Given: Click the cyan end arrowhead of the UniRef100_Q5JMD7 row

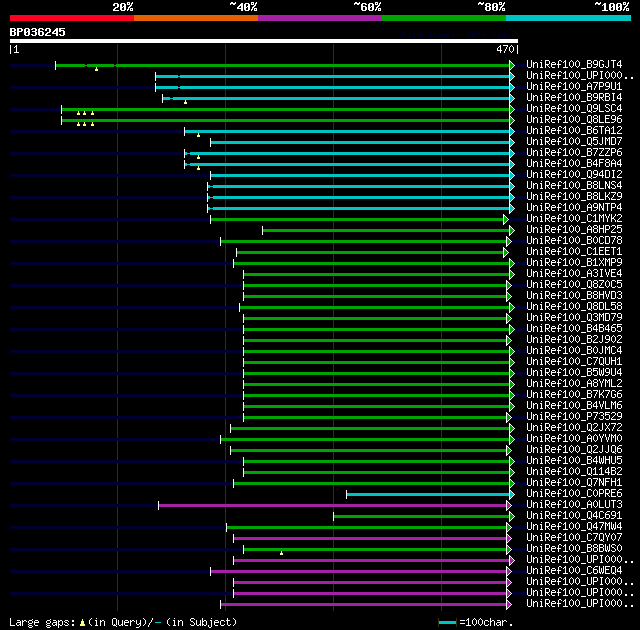Looking at the screenshot, I should [512, 142].
